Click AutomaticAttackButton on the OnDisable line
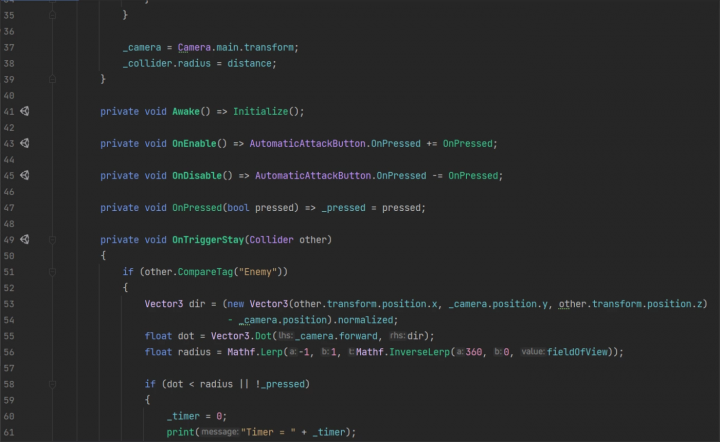The height and width of the screenshot is (442, 720). (313, 176)
